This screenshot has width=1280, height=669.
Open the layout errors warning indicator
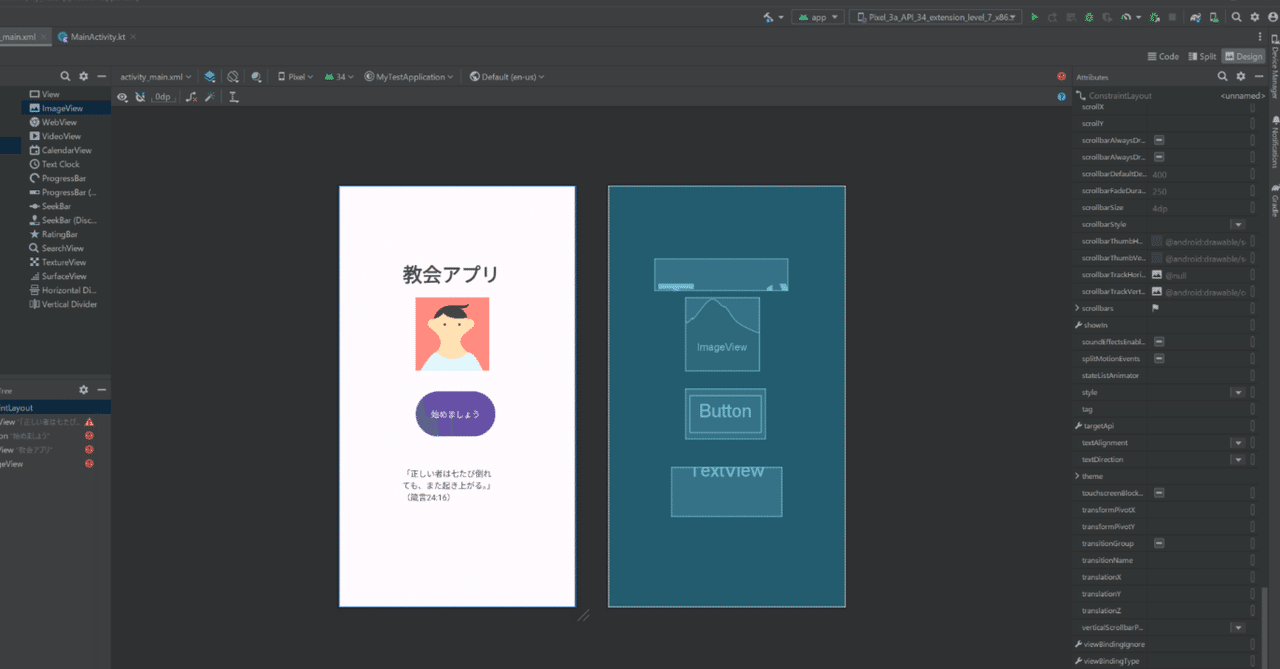1060,76
